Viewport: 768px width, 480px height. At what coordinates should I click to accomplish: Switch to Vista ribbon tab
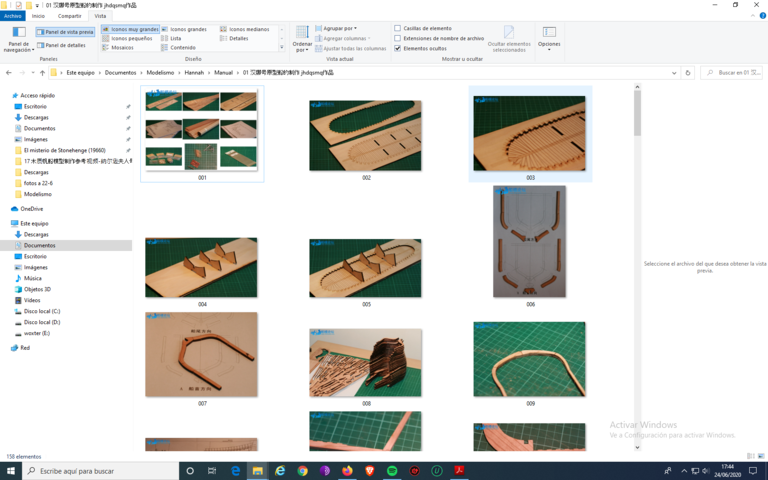pyautogui.click(x=100, y=16)
